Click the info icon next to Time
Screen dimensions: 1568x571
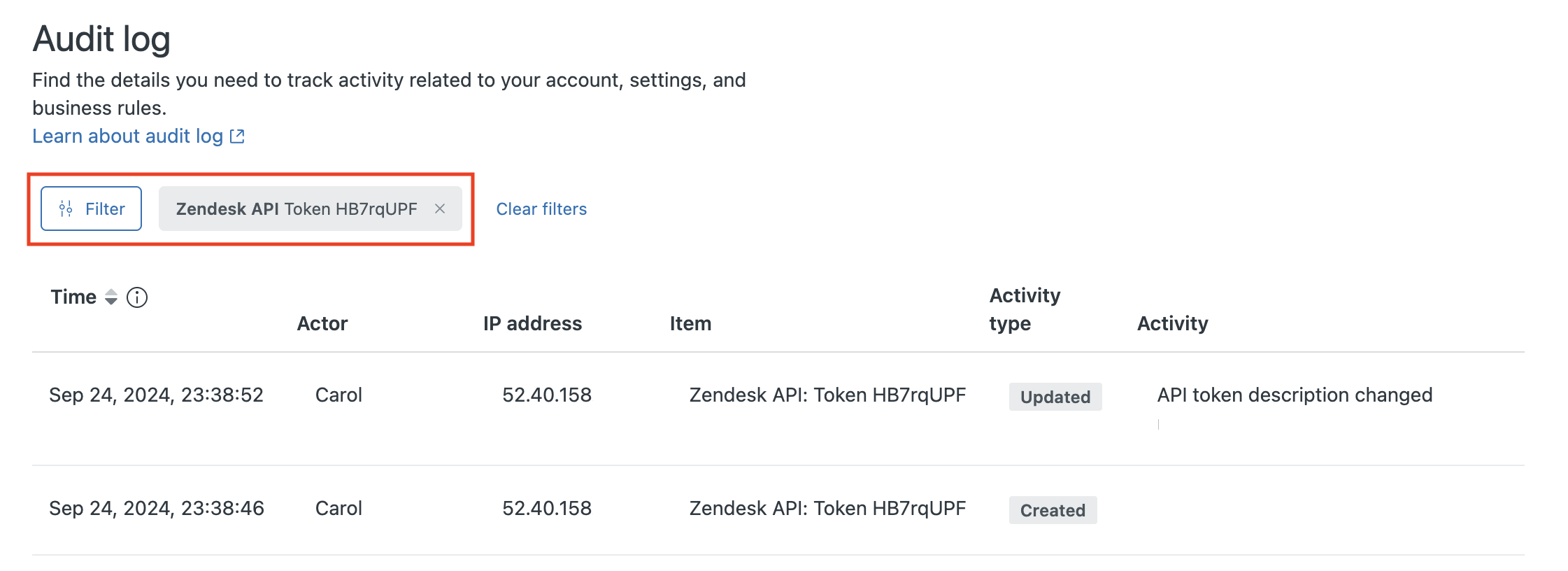pos(137,297)
